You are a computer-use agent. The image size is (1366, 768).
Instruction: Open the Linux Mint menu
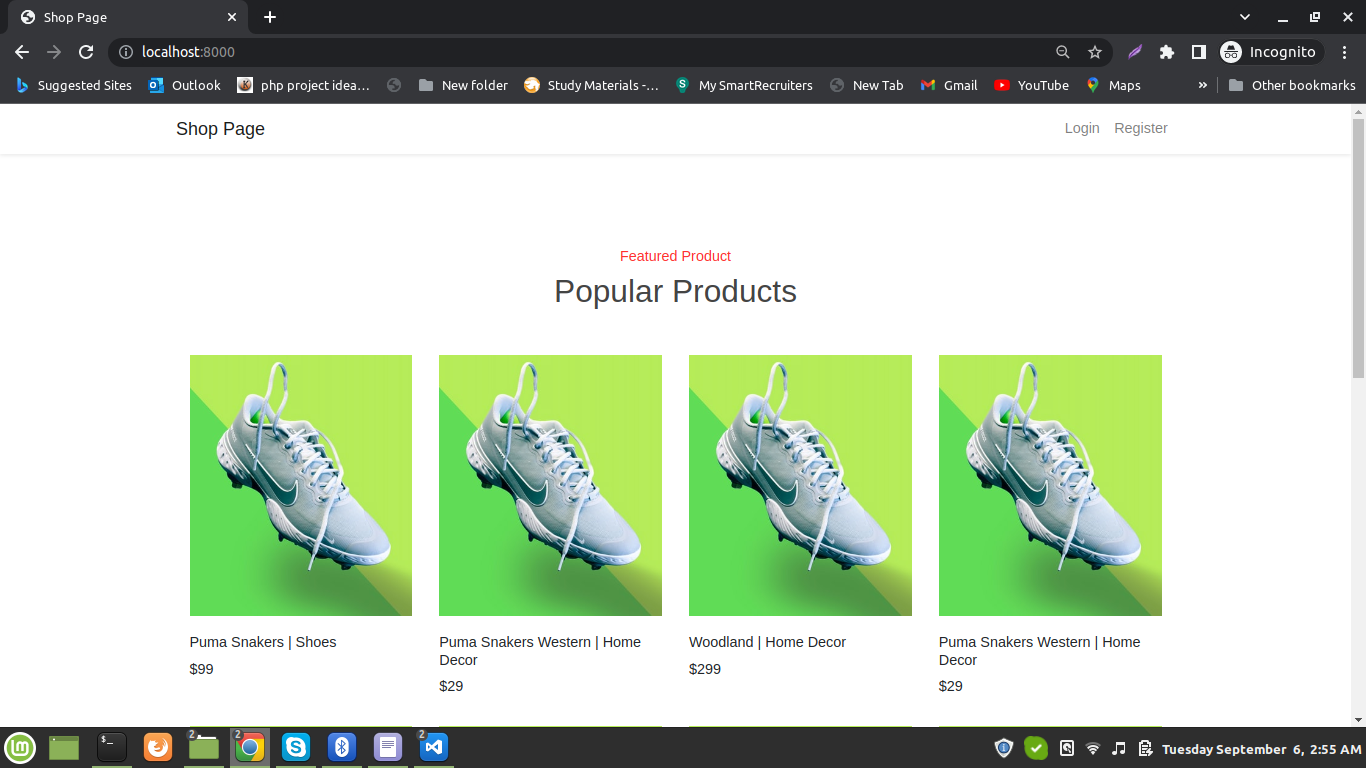[x=21, y=747]
